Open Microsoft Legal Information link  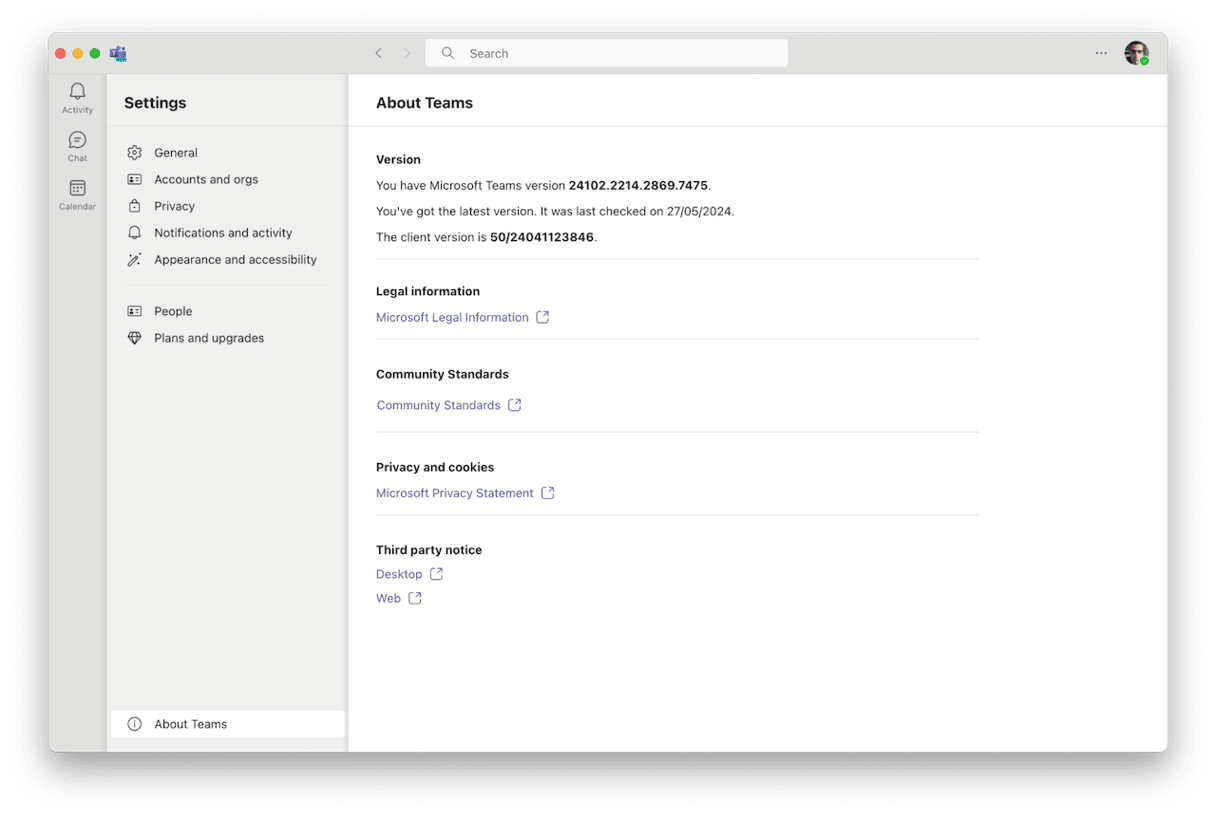point(452,317)
